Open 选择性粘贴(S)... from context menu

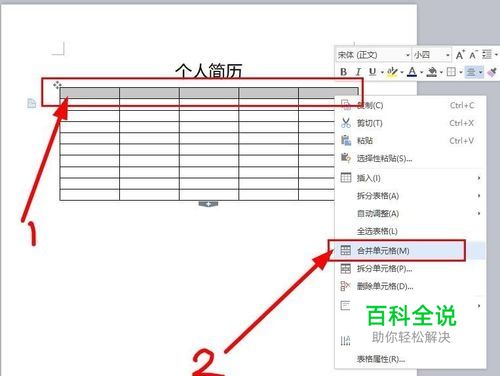point(410,158)
